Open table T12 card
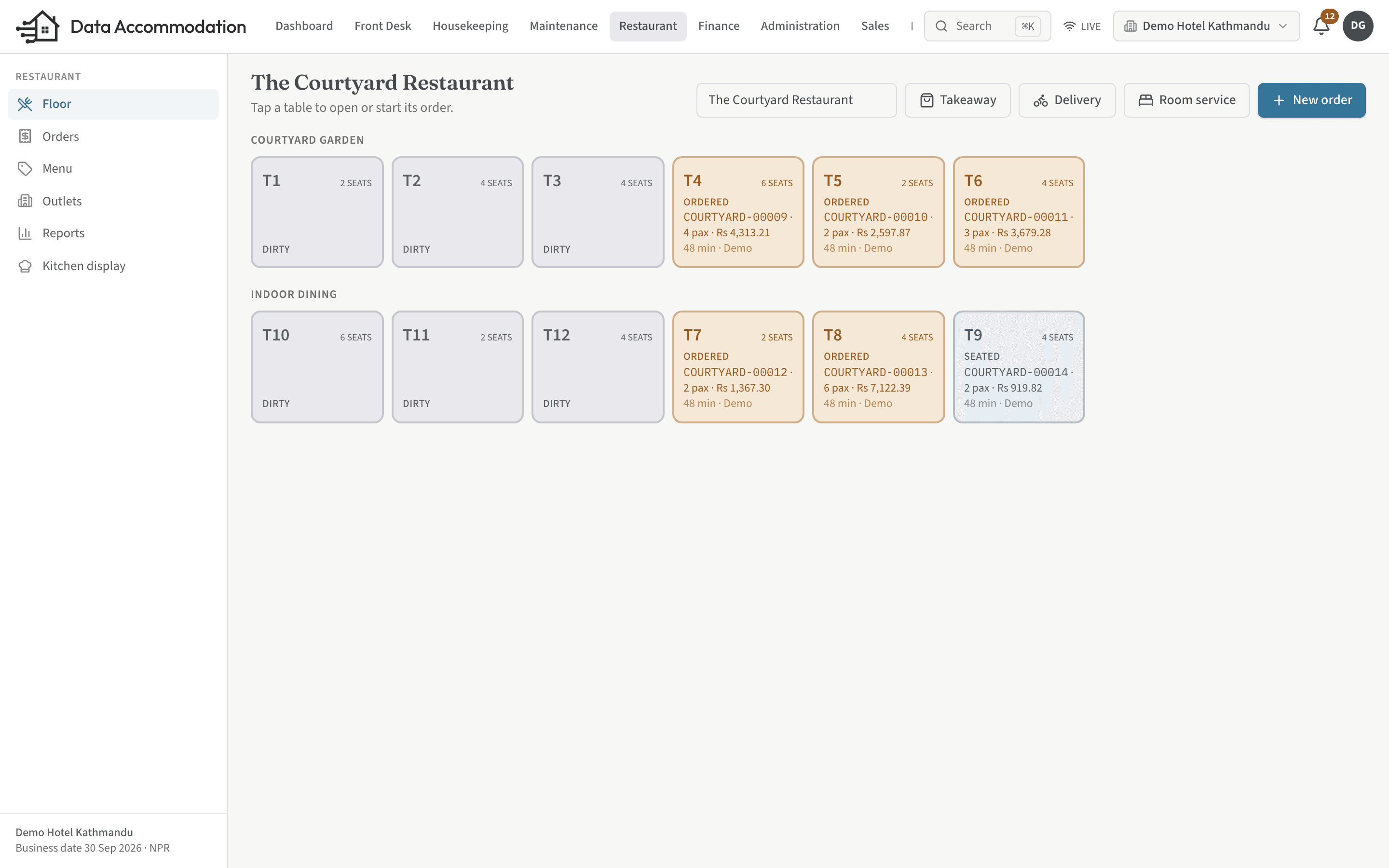Image resolution: width=1389 pixels, height=868 pixels. pos(598,367)
